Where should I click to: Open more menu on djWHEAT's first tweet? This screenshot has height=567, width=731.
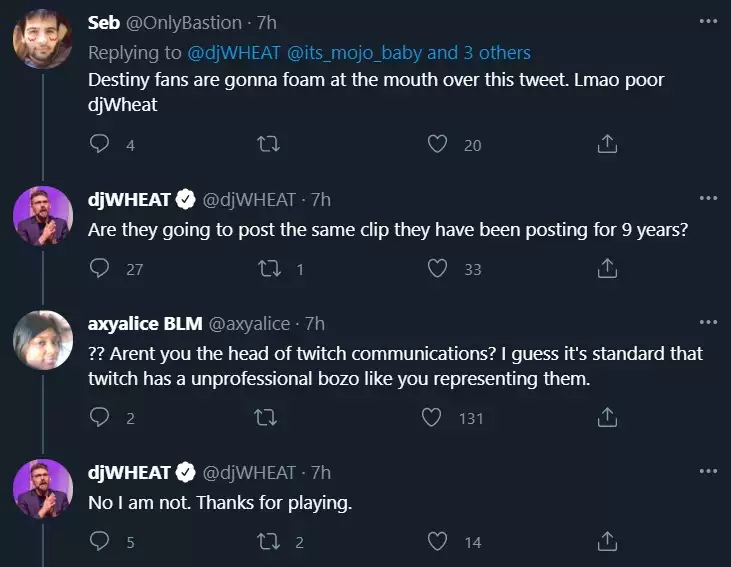tap(708, 198)
